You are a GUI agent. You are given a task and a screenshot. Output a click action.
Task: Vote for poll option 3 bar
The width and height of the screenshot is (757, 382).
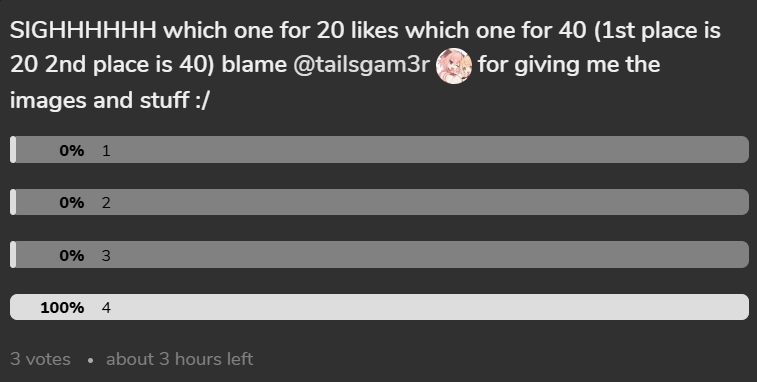[379, 255]
